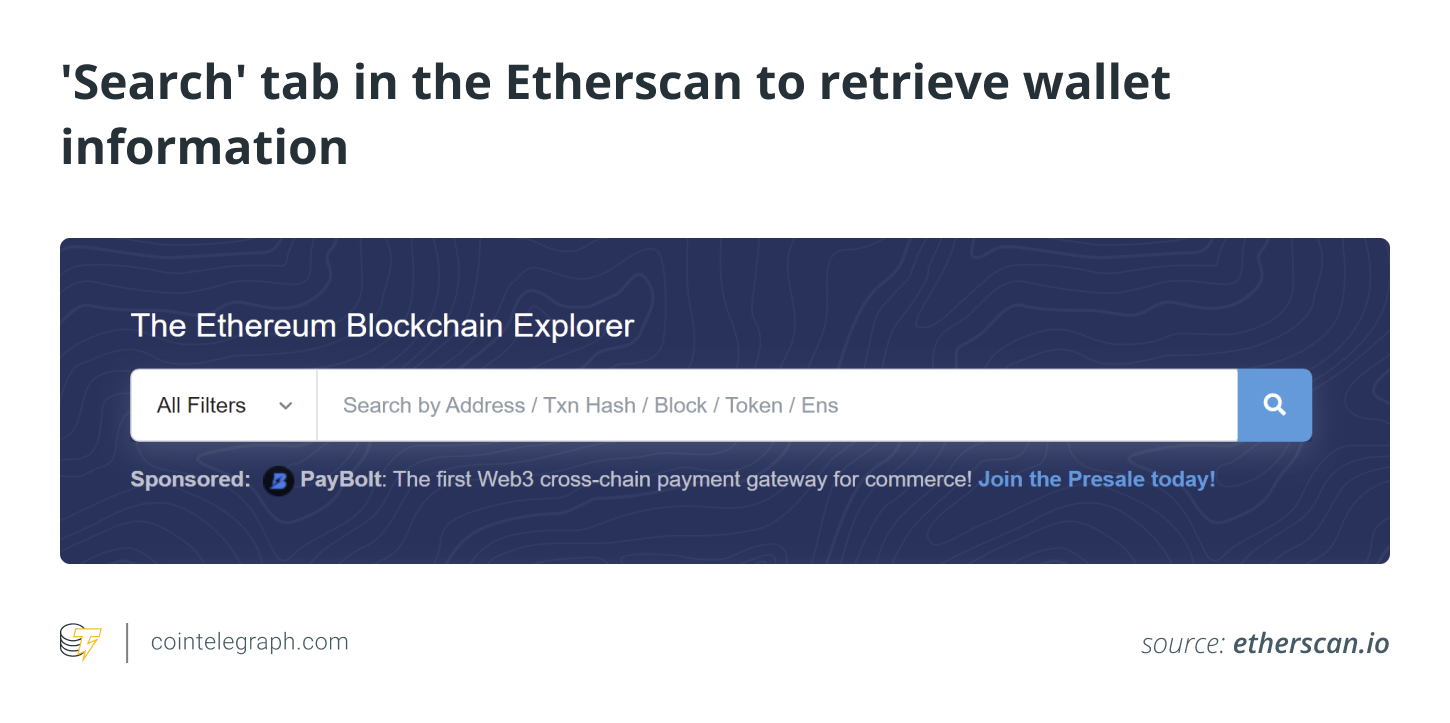Click the Cointelegraph coin-stack logo
This screenshot has width=1450, height=723.
coord(81,642)
